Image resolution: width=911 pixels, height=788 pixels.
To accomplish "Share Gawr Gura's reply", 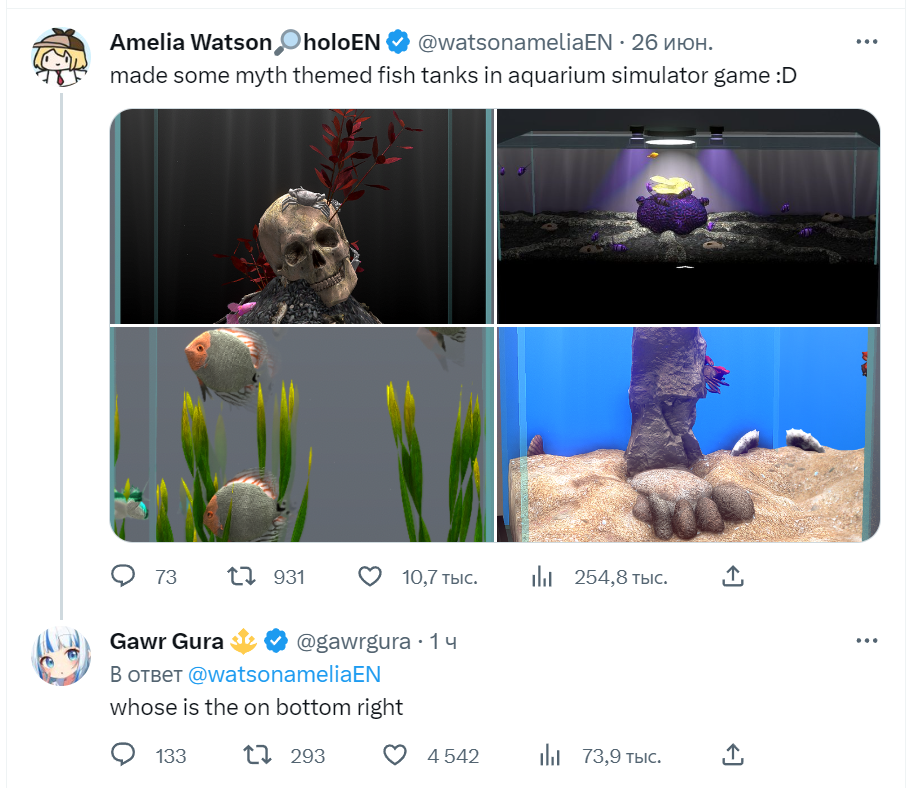I will click(732, 755).
